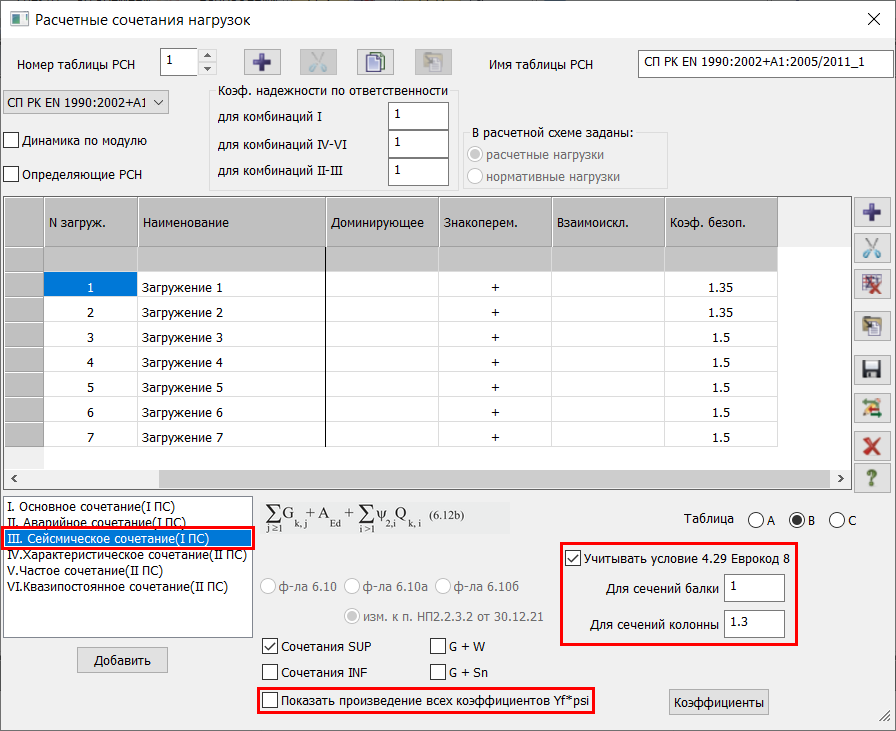Click the floppy disk save icon
The image size is (896, 731).
pos(870,369)
